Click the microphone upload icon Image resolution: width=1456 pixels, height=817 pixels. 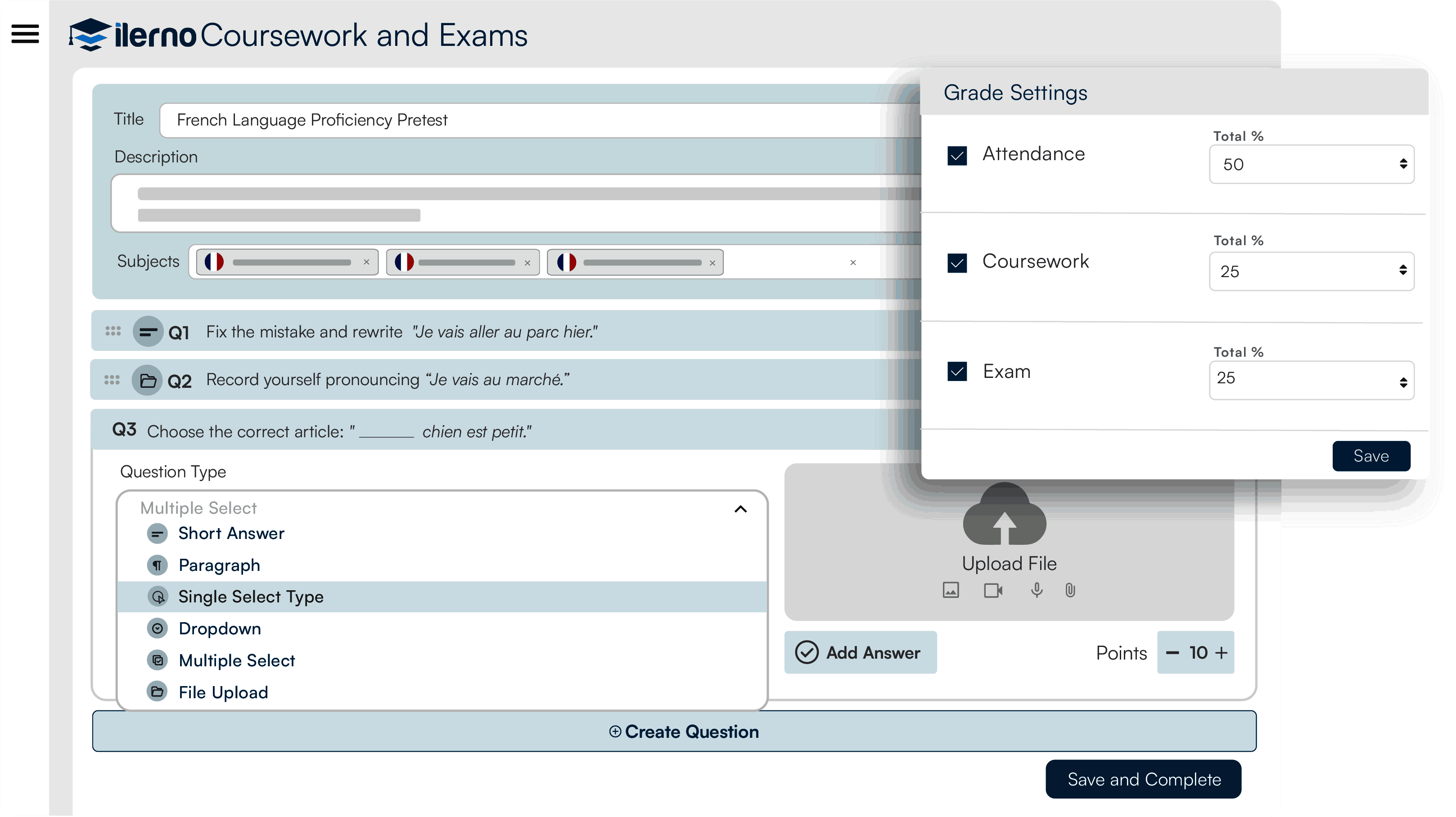[1036, 590]
